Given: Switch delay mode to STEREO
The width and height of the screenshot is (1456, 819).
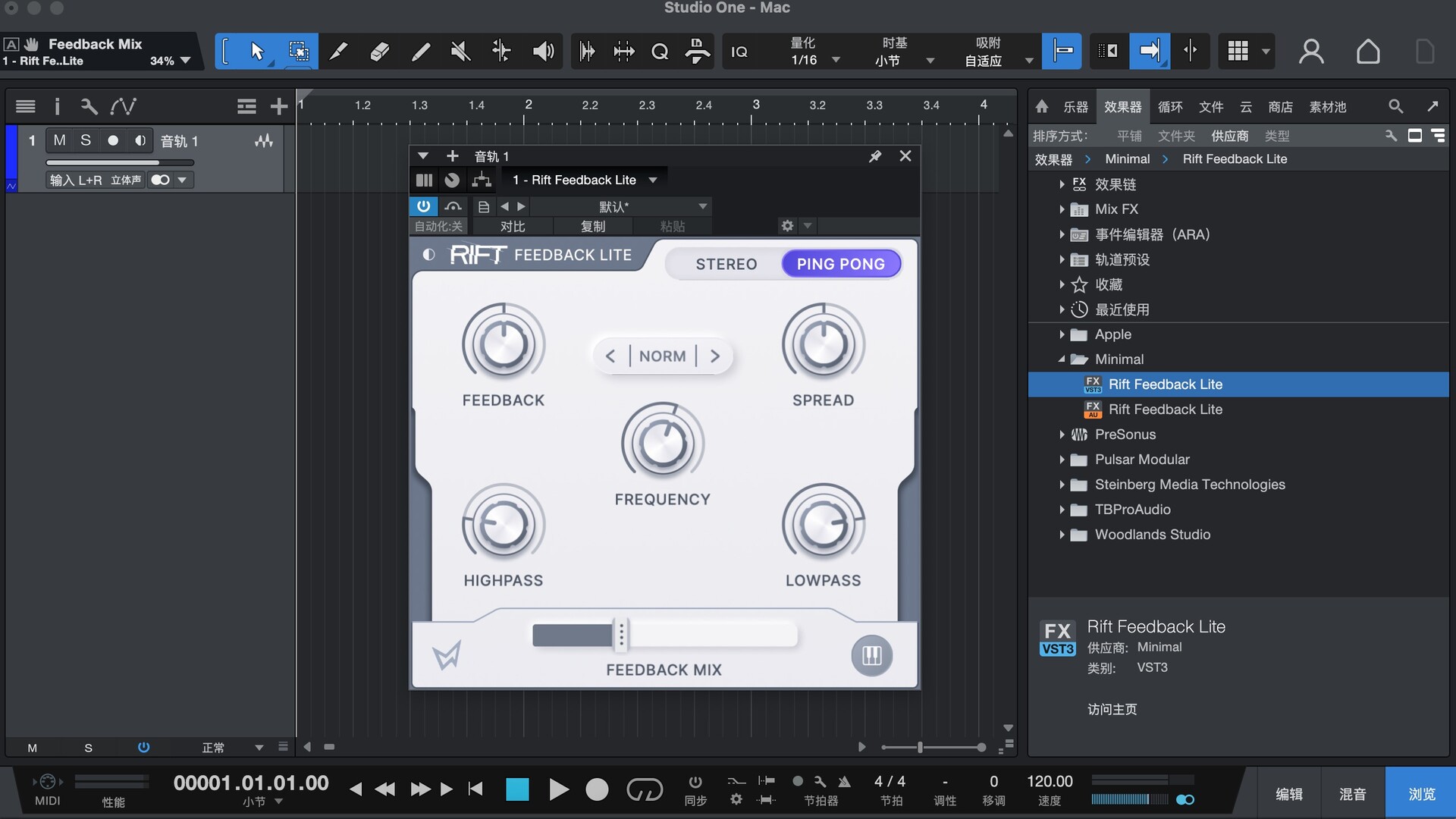Looking at the screenshot, I should point(726,264).
